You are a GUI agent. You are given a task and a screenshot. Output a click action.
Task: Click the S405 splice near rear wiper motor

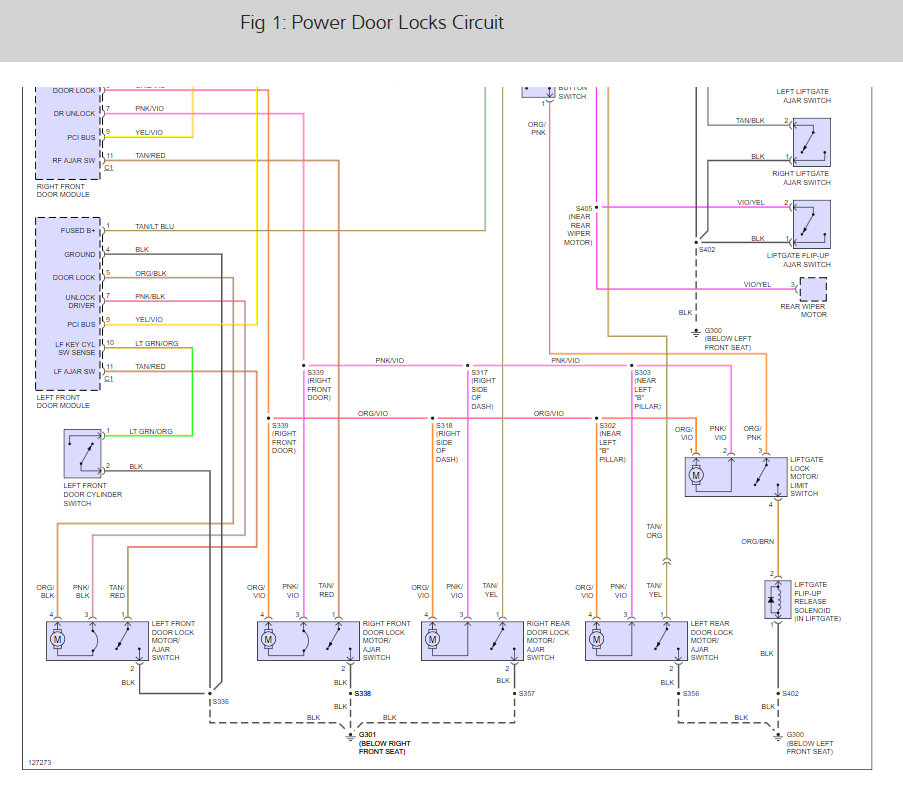(x=596, y=208)
